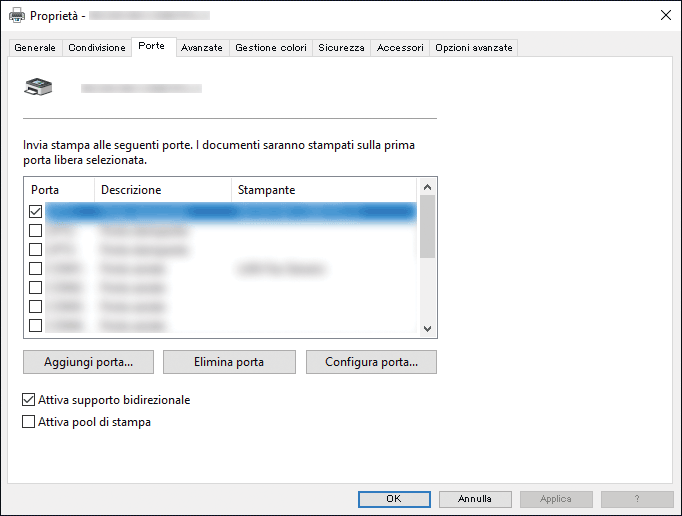Uncheck the highlighted port's checkbox
Viewport: 682px width, 516px height.
(x=36, y=211)
